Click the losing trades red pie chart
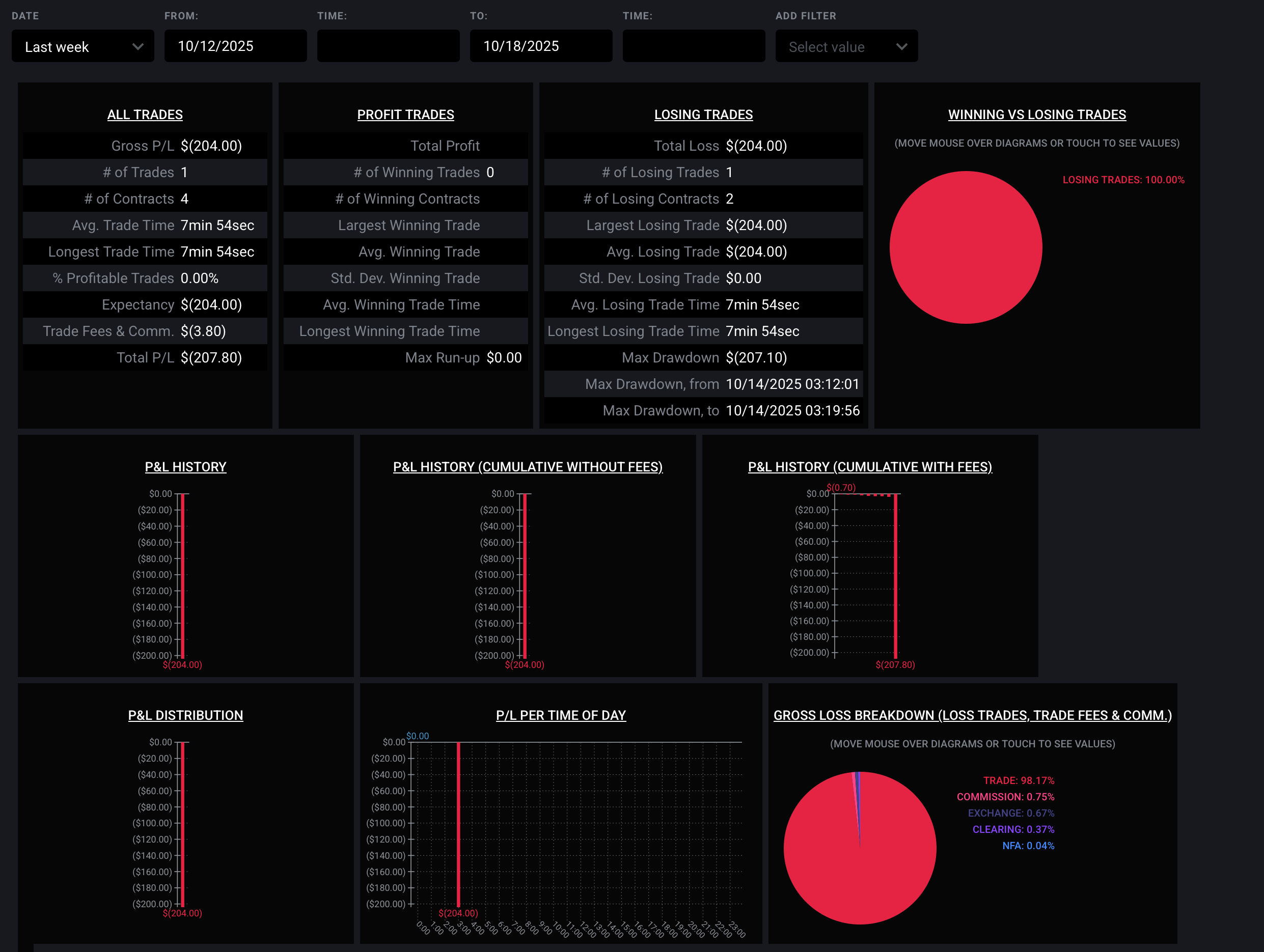Image resolution: width=1264 pixels, height=952 pixels. pyautogui.click(x=965, y=247)
